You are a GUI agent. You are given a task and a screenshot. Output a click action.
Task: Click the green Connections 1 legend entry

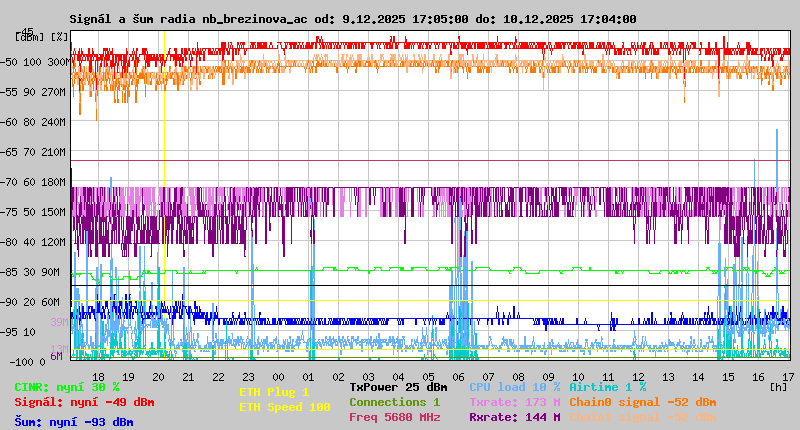click(x=394, y=402)
